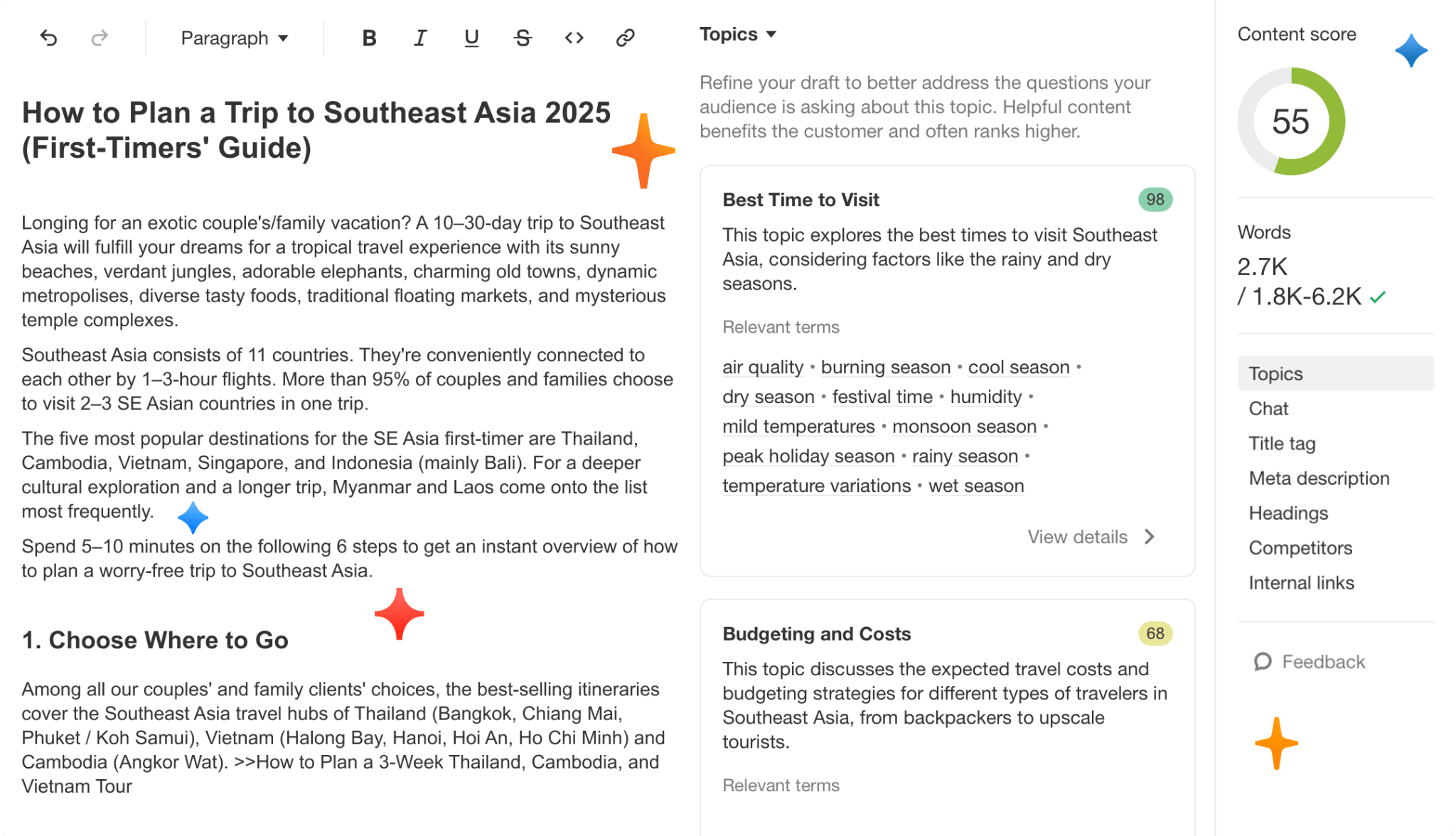This screenshot has height=836, width=1456.
Task: Switch to the Headings section
Action: 1288,513
